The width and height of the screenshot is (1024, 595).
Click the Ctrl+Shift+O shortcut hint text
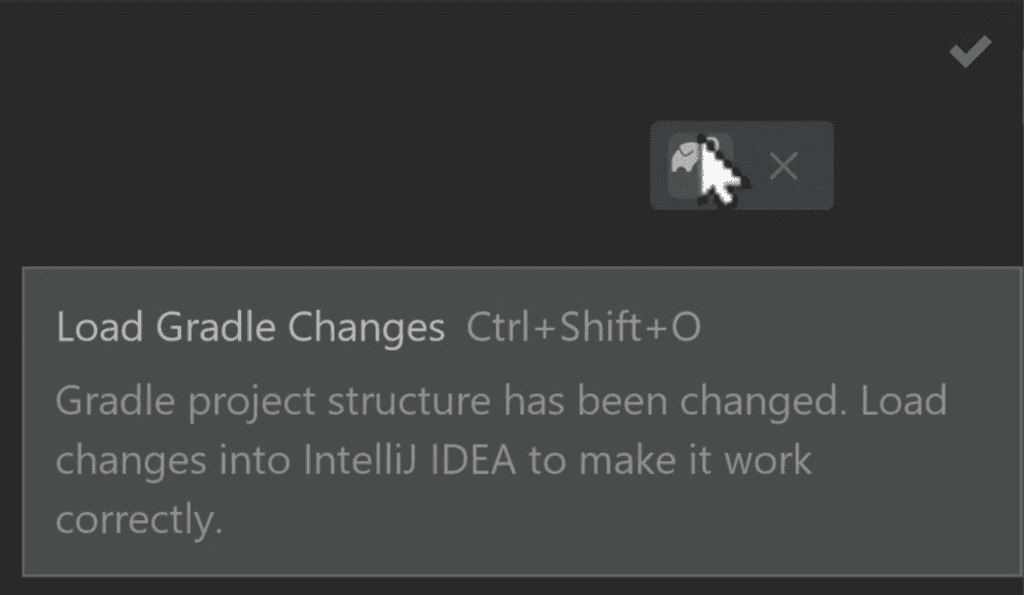[x=583, y=328]
